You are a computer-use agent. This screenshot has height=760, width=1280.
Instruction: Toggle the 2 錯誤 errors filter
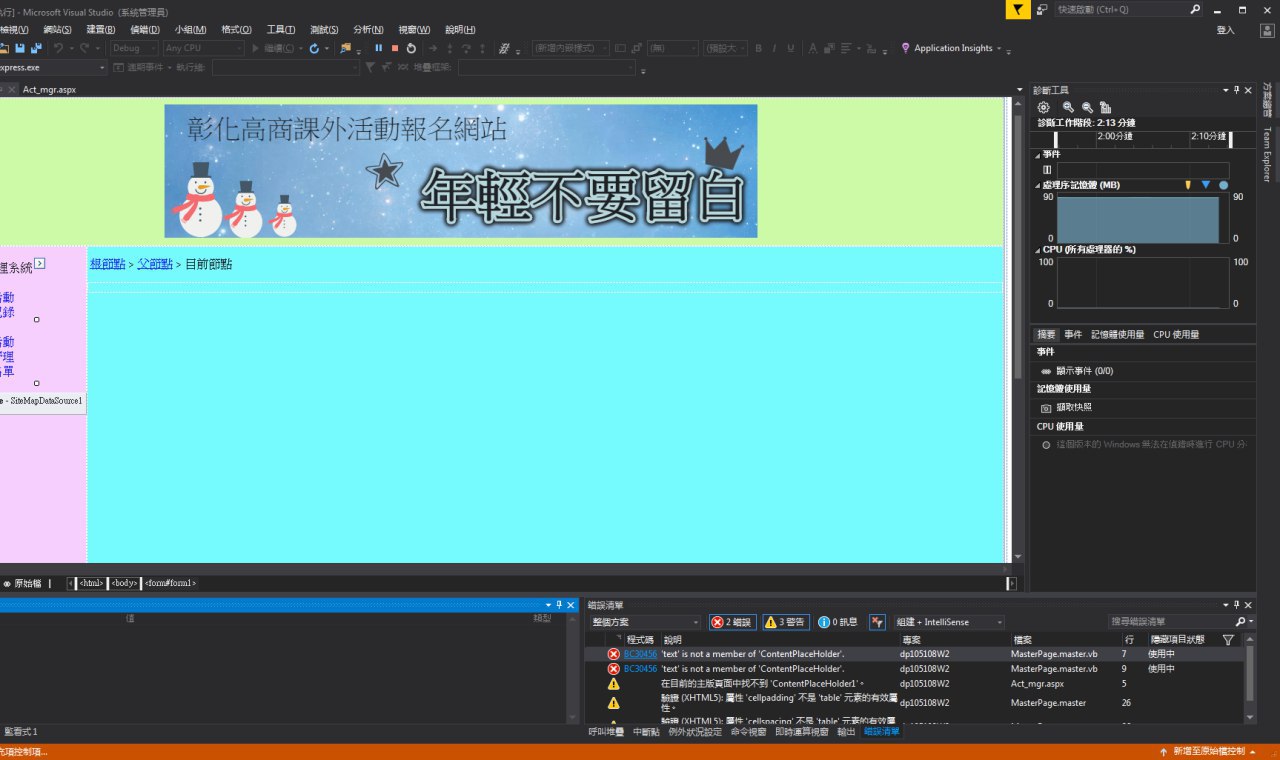point(732,622)
